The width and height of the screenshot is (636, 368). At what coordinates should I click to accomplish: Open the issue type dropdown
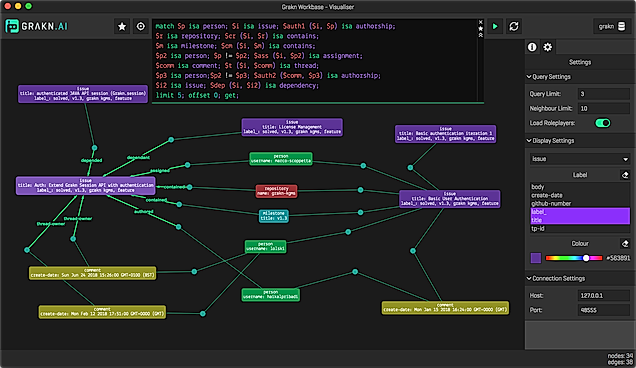point(580,159)
